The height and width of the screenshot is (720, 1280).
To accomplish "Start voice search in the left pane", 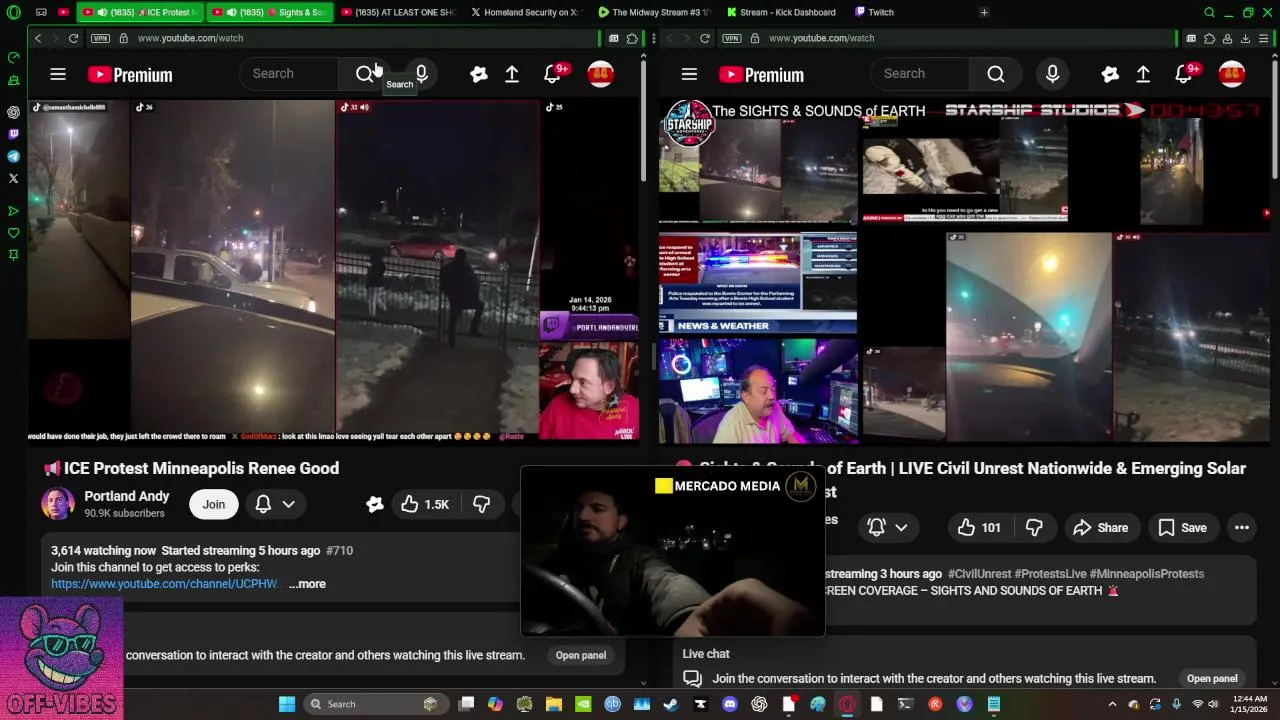I will (x=421, y=74).
